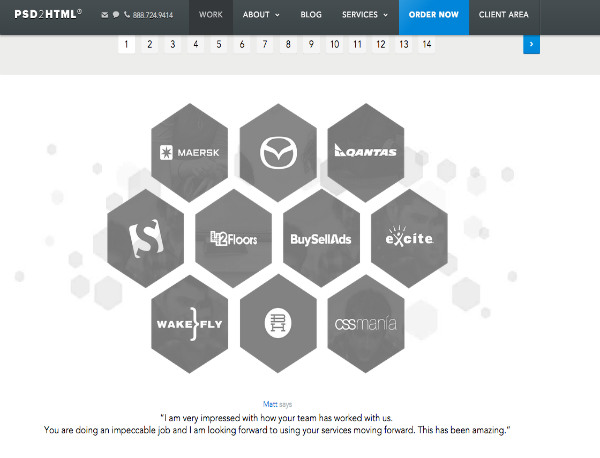Go to pagination page 12
The height and width of the screenshot is (458, 600).
pos(381,44)
